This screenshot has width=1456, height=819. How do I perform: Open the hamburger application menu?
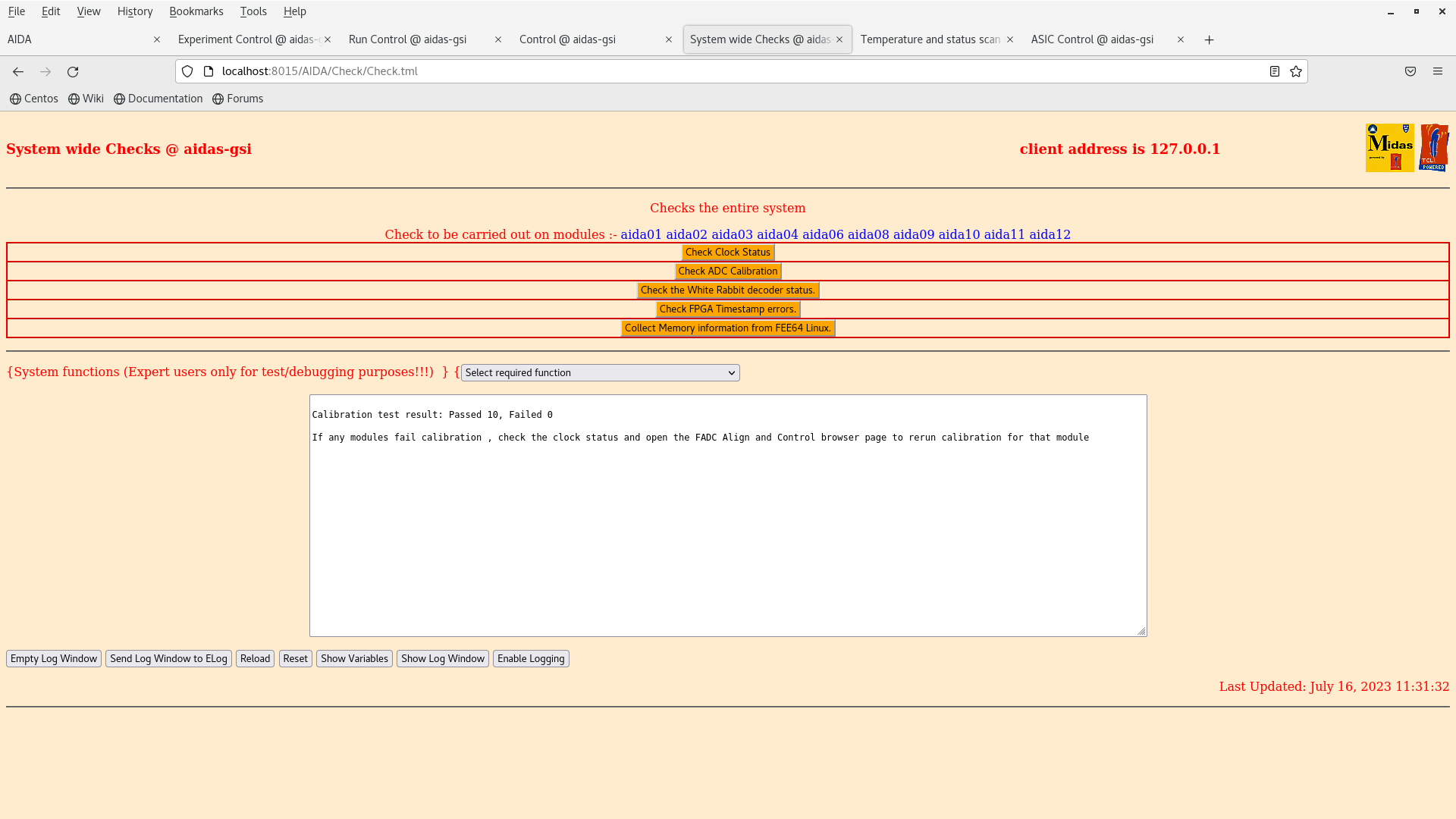coord(1438,71)
